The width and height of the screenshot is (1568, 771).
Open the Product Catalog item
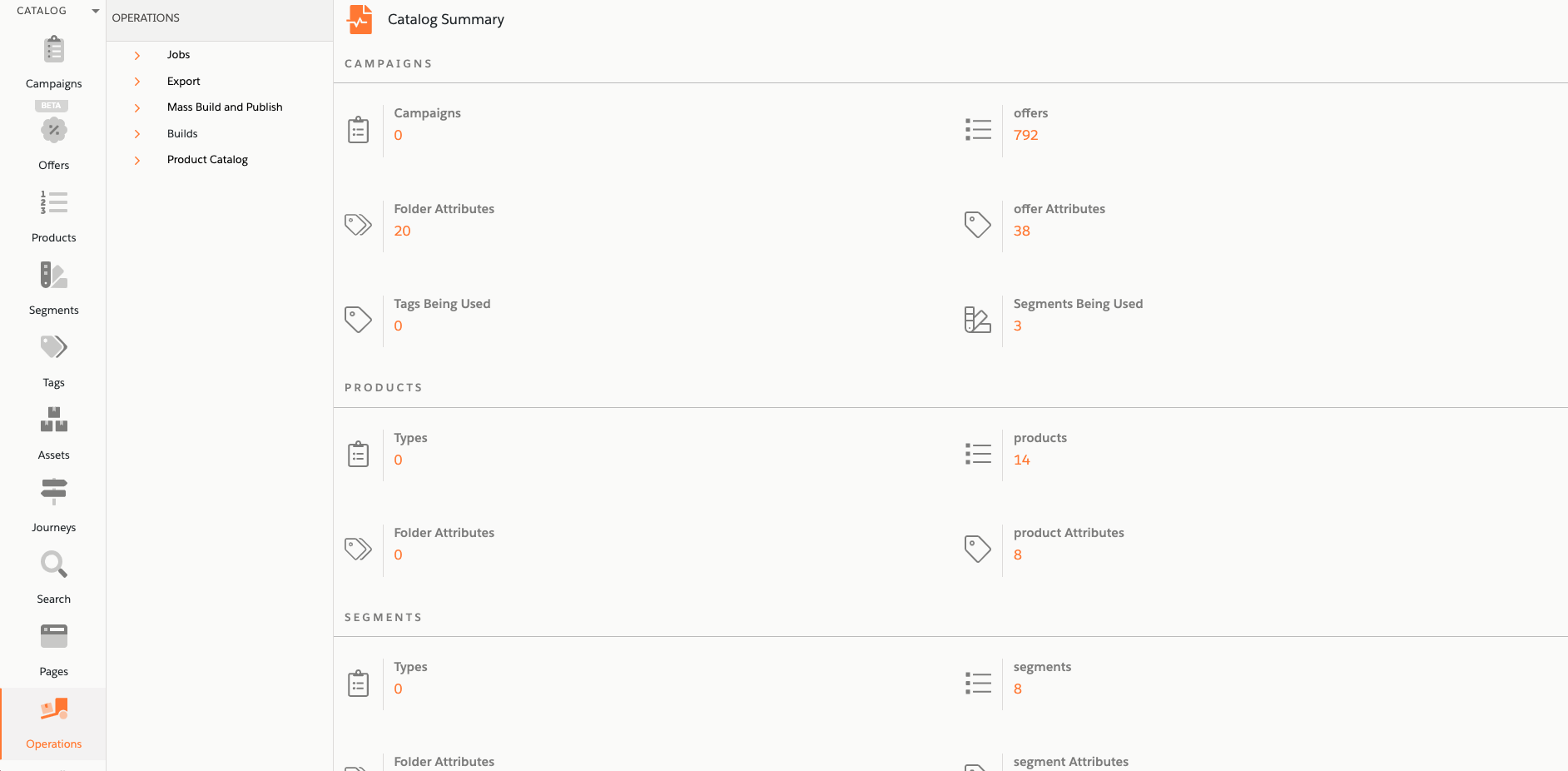[x=207, y=160]
